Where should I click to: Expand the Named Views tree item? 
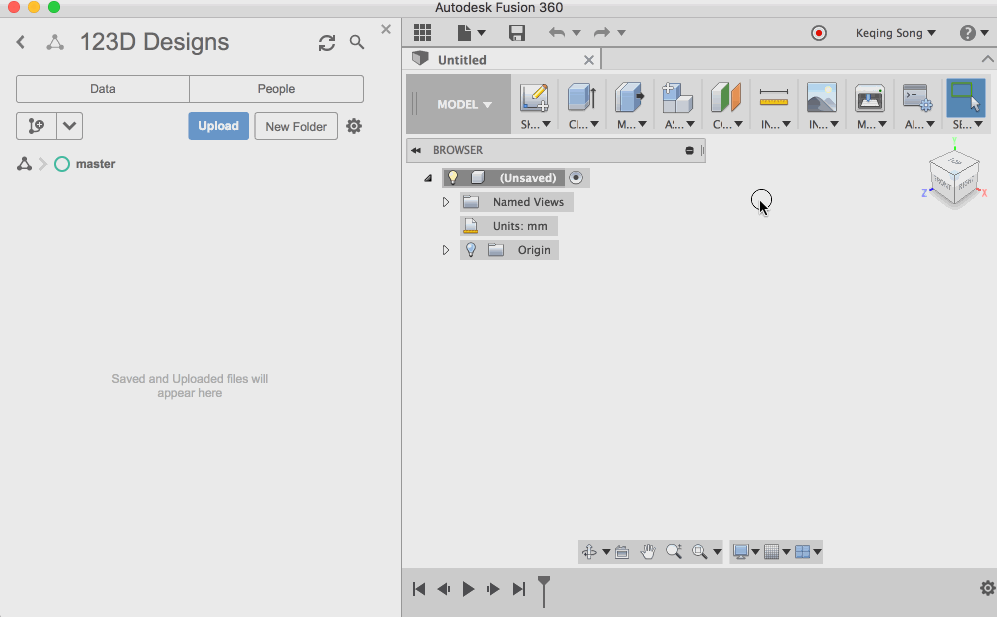[x=446, y=201]
